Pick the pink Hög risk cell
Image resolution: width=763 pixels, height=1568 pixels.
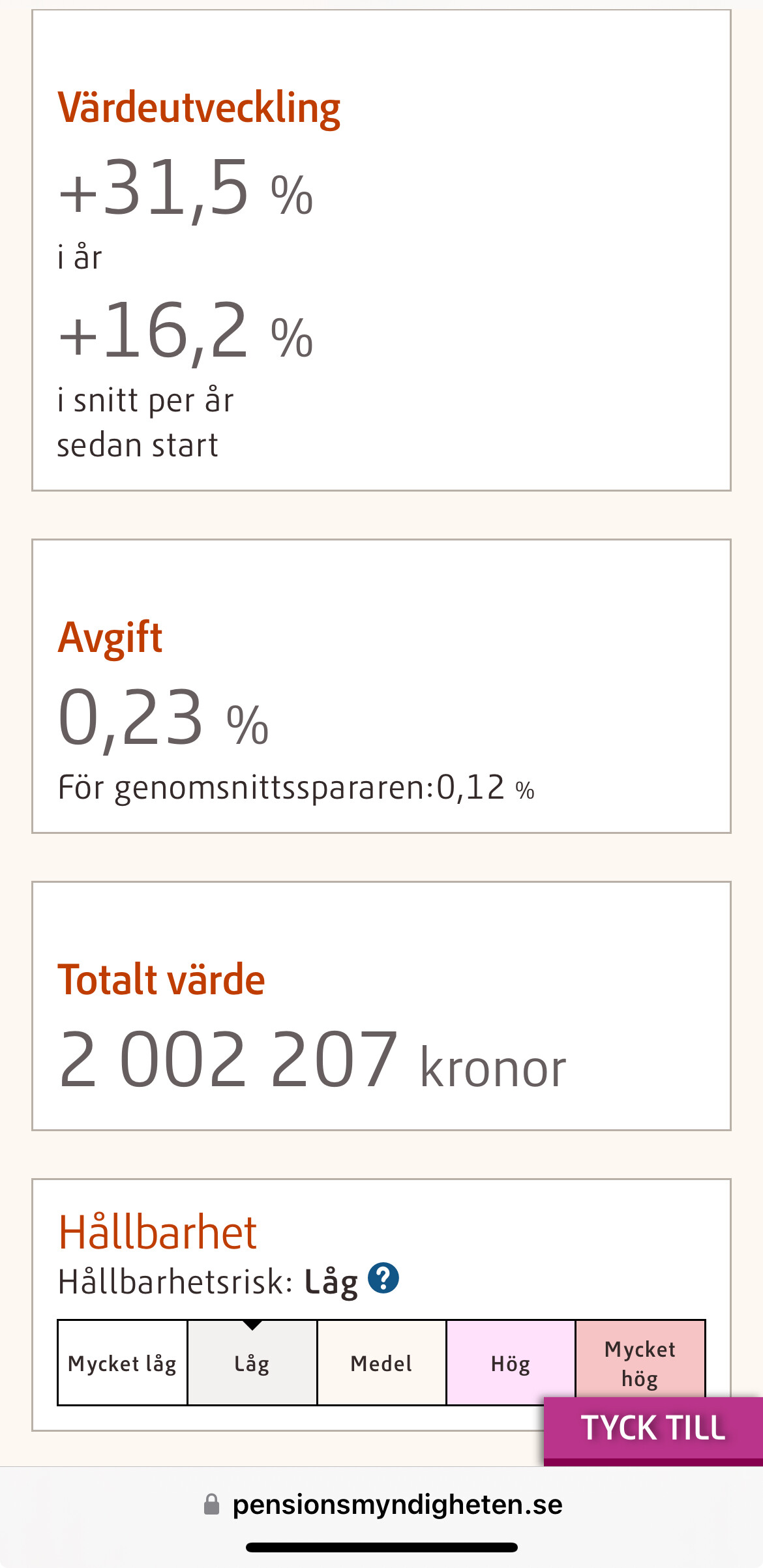tap(511, 1363)
